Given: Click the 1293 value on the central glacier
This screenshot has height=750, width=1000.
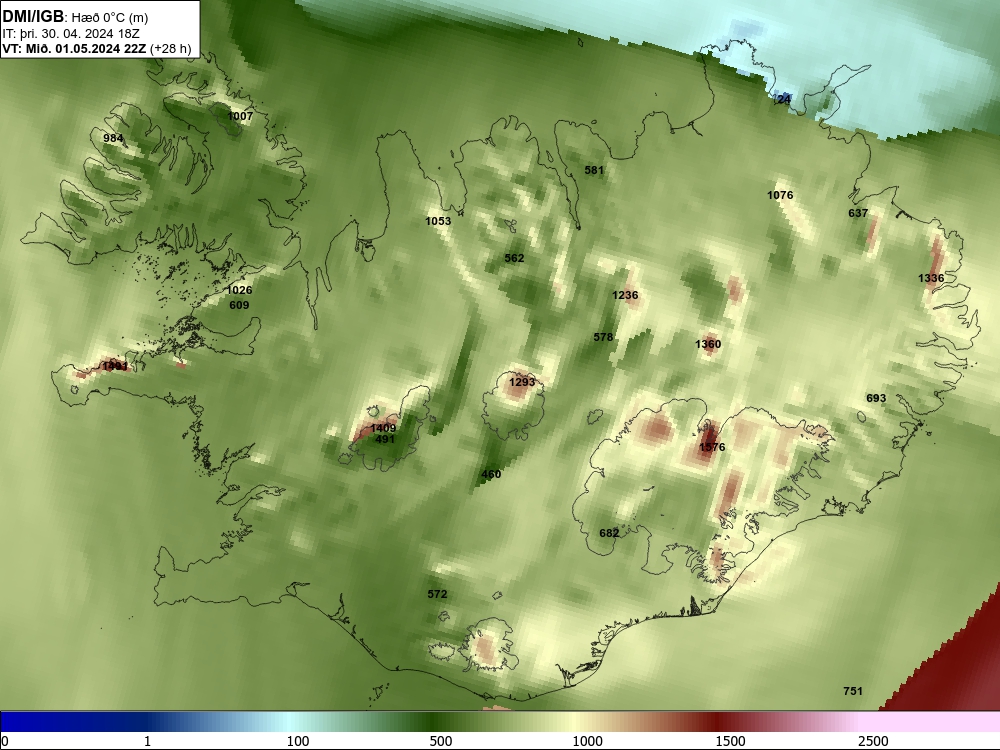Looking at the screenshot, I should tap(522, 382).
